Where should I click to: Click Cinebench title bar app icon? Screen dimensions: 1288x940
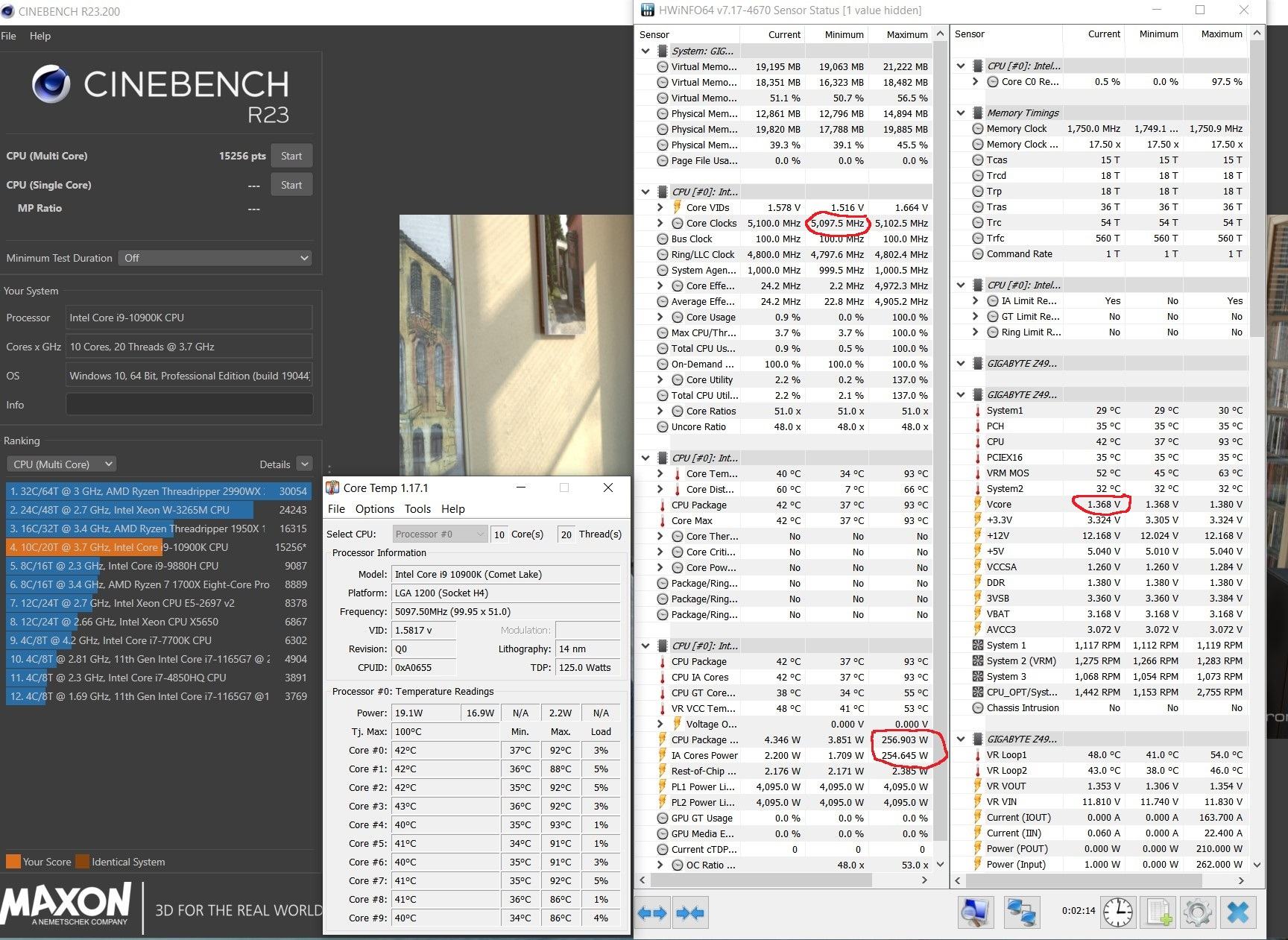point(8,11)
